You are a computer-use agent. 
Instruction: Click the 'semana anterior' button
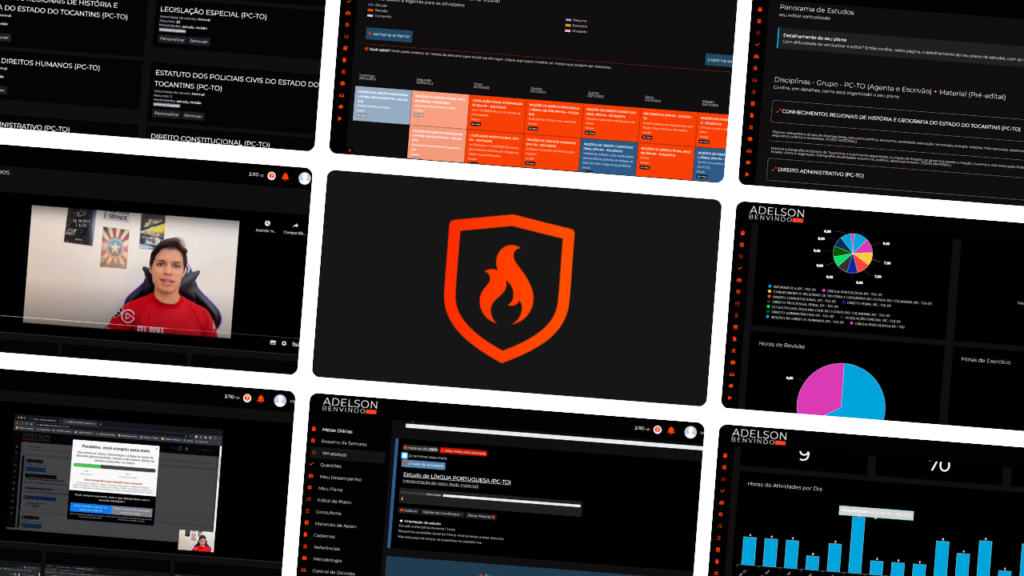coord(389,35)
